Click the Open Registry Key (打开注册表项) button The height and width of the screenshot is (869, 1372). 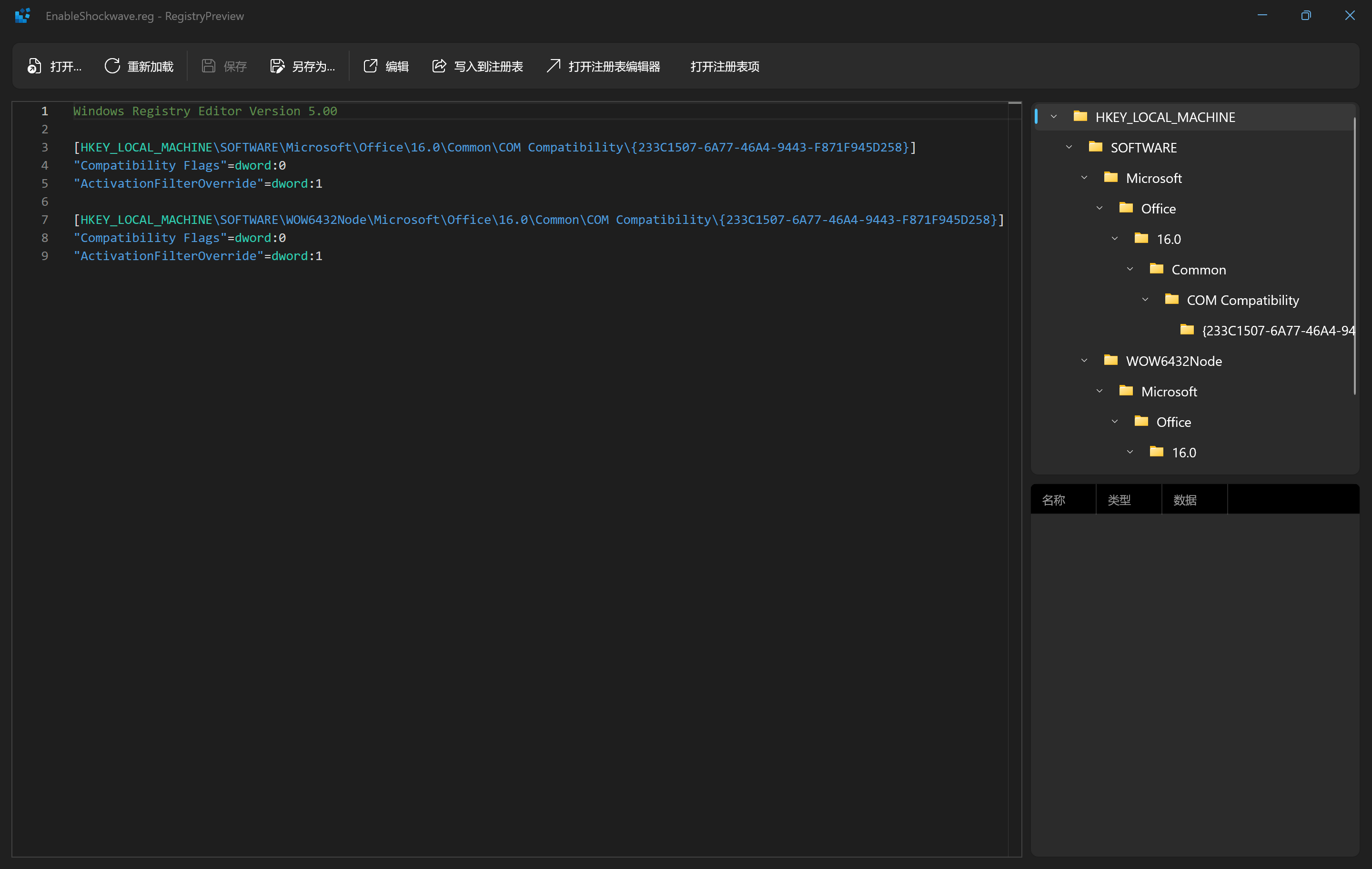724,66
